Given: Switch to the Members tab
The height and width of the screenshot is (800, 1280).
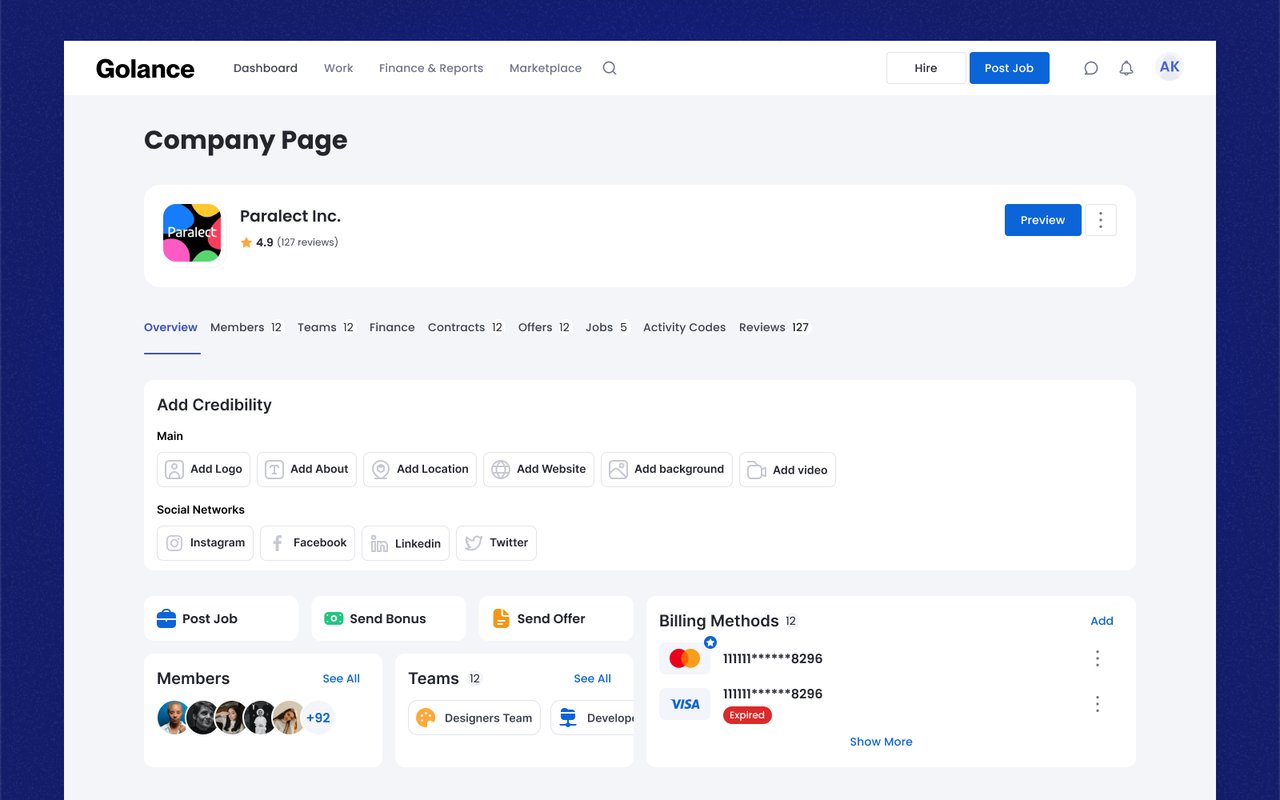Looking at the screenshot, I should click(x=247, y=327).
